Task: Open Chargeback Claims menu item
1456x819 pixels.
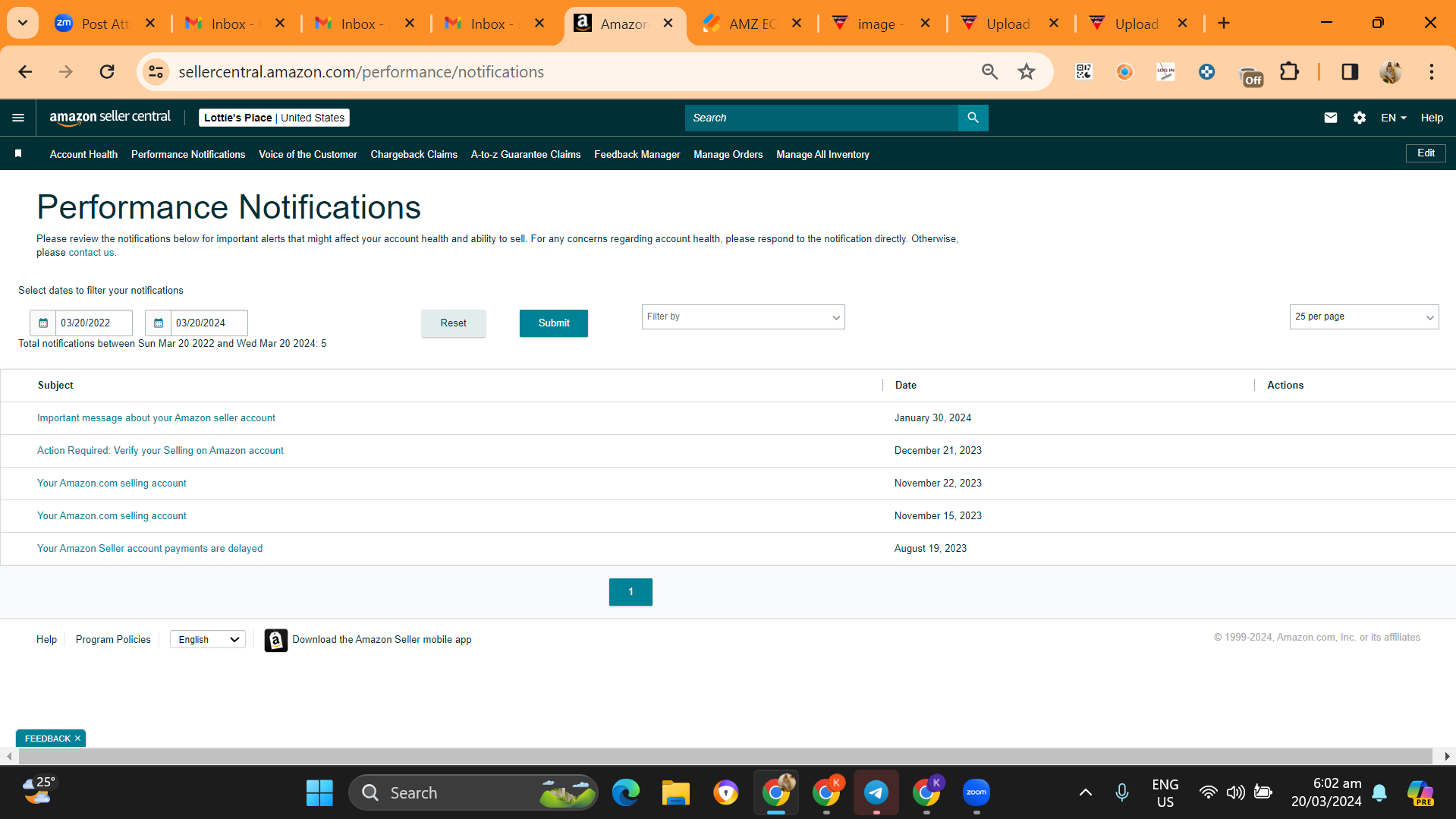Action: [x=414, y=154]
